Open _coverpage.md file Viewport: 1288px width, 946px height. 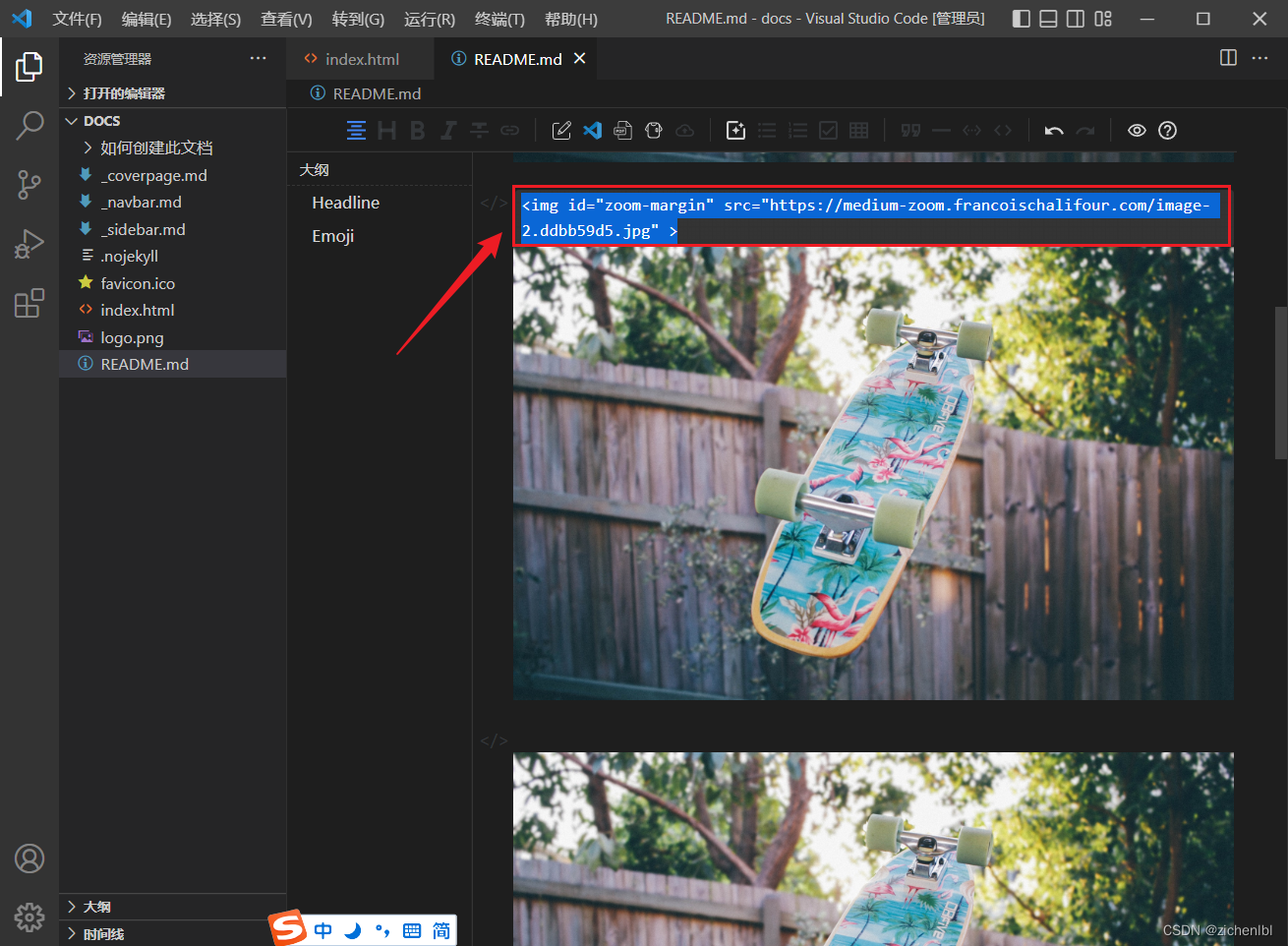(x=172, y=175)
